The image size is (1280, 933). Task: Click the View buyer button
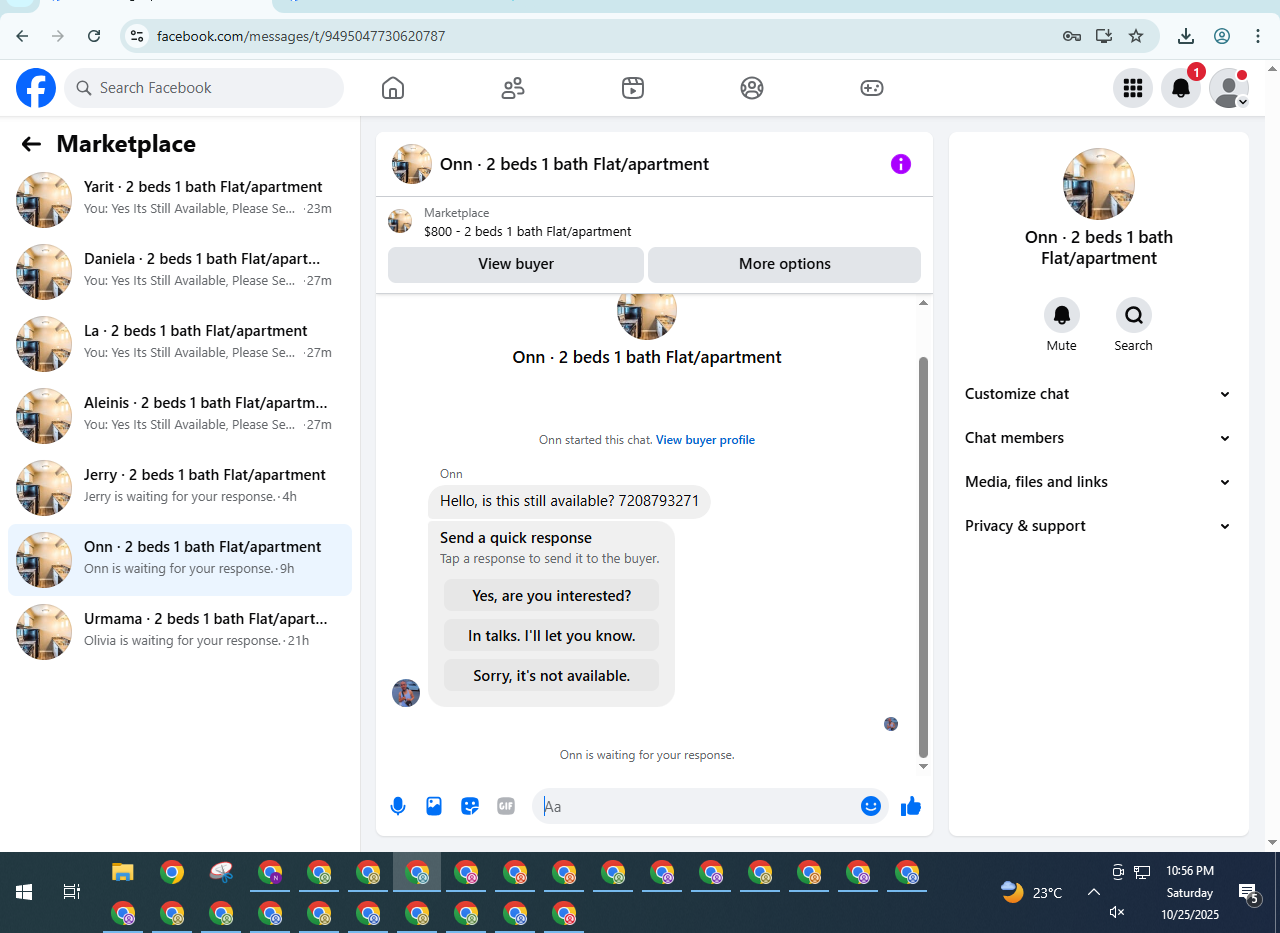coord(516,264)
